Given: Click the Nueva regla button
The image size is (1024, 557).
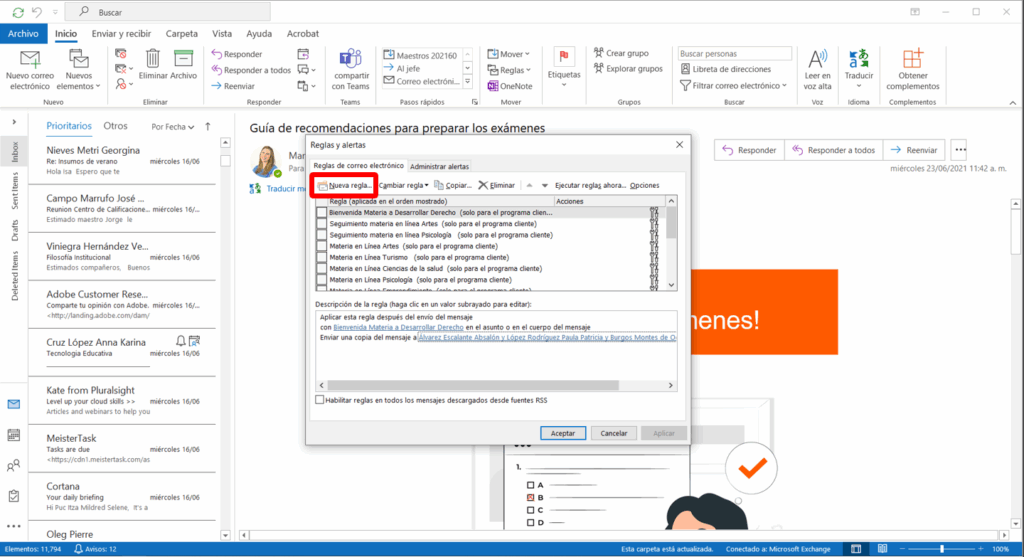Looking at the screenshot, I should (344, 185).
